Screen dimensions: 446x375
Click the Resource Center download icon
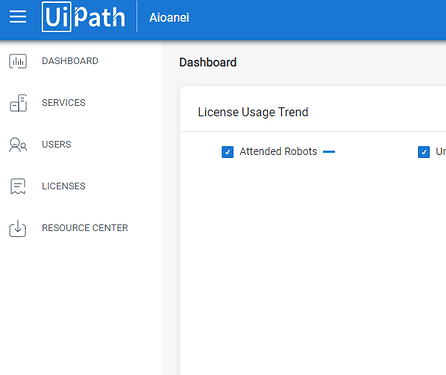point(18,228)
